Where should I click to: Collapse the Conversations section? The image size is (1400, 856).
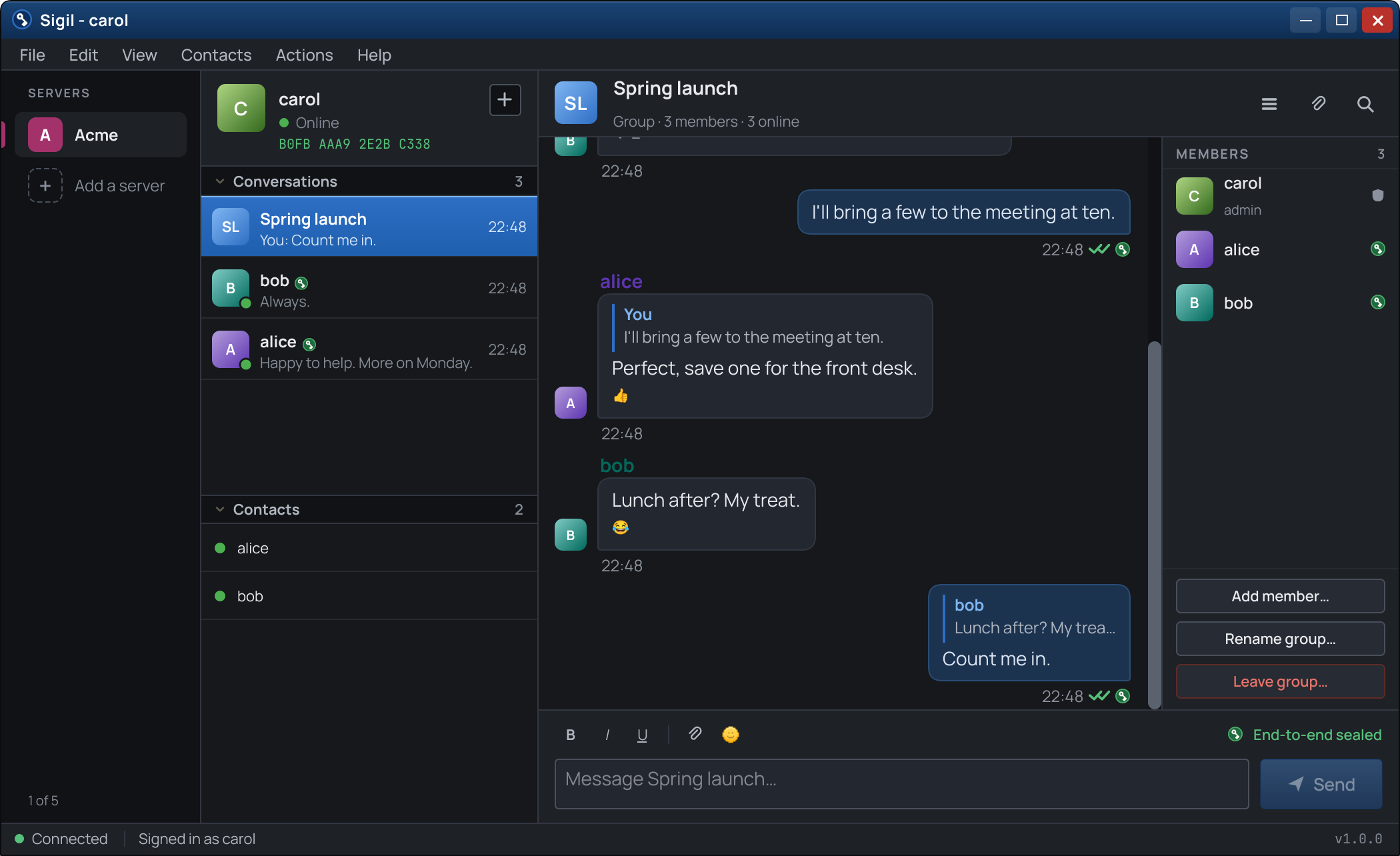pyautogui.click(x=220, y=181)
